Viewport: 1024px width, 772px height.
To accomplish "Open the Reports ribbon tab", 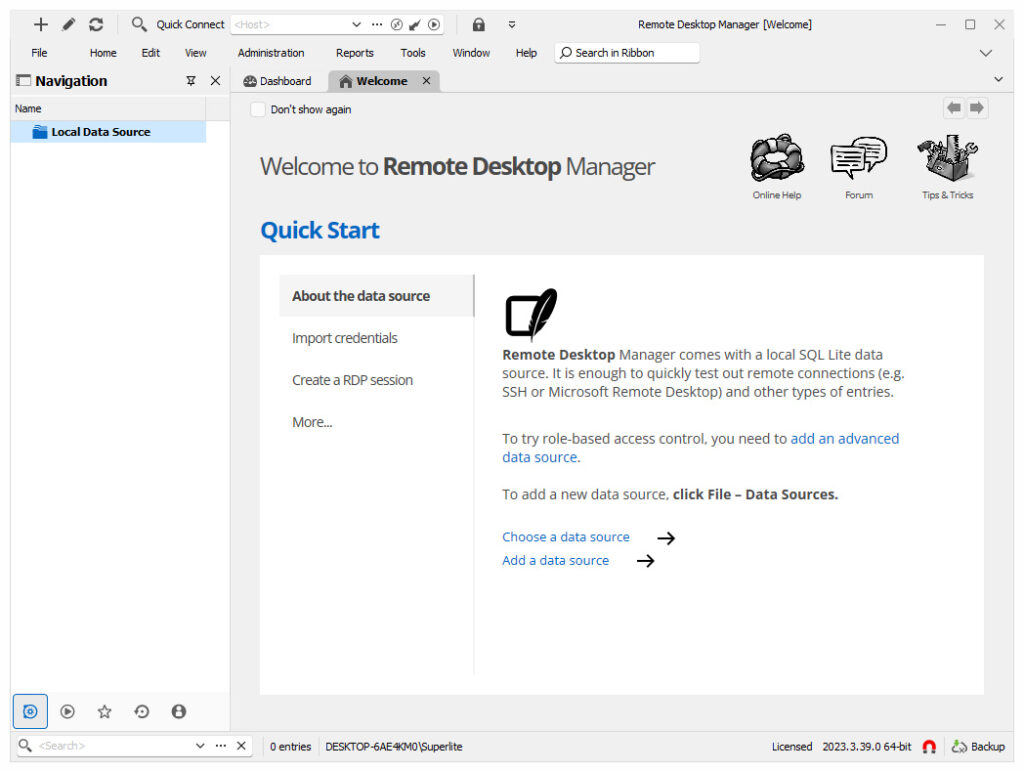I will (x=355, y=53).
